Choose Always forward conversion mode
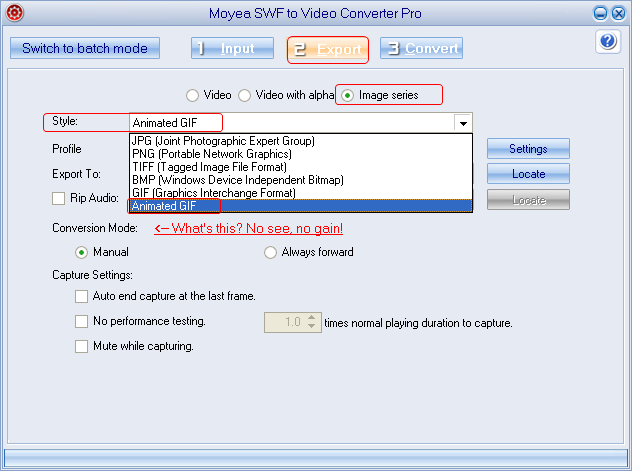 coord(270,253)
